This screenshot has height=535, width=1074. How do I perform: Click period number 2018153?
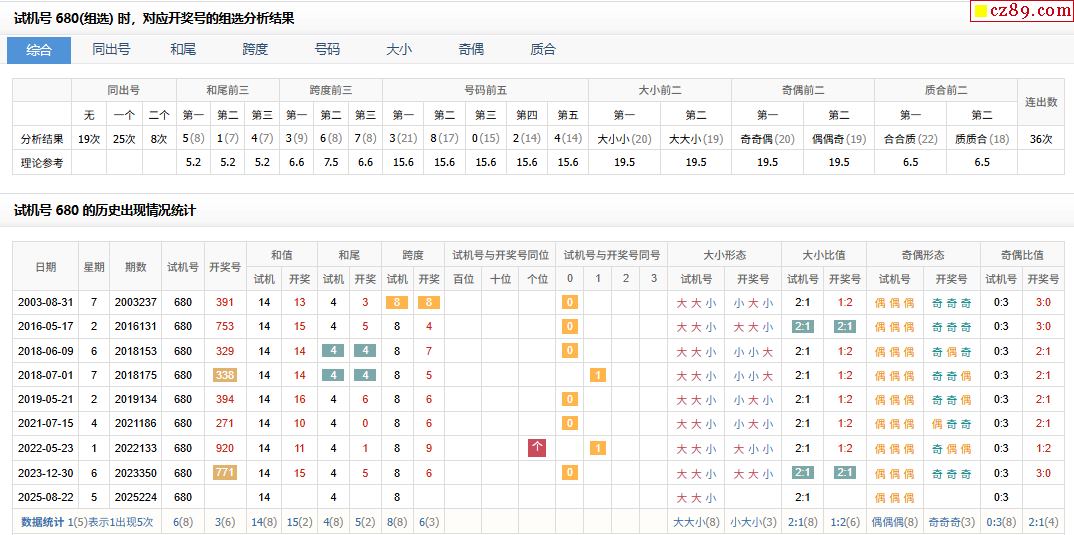(x=136, y=351)
